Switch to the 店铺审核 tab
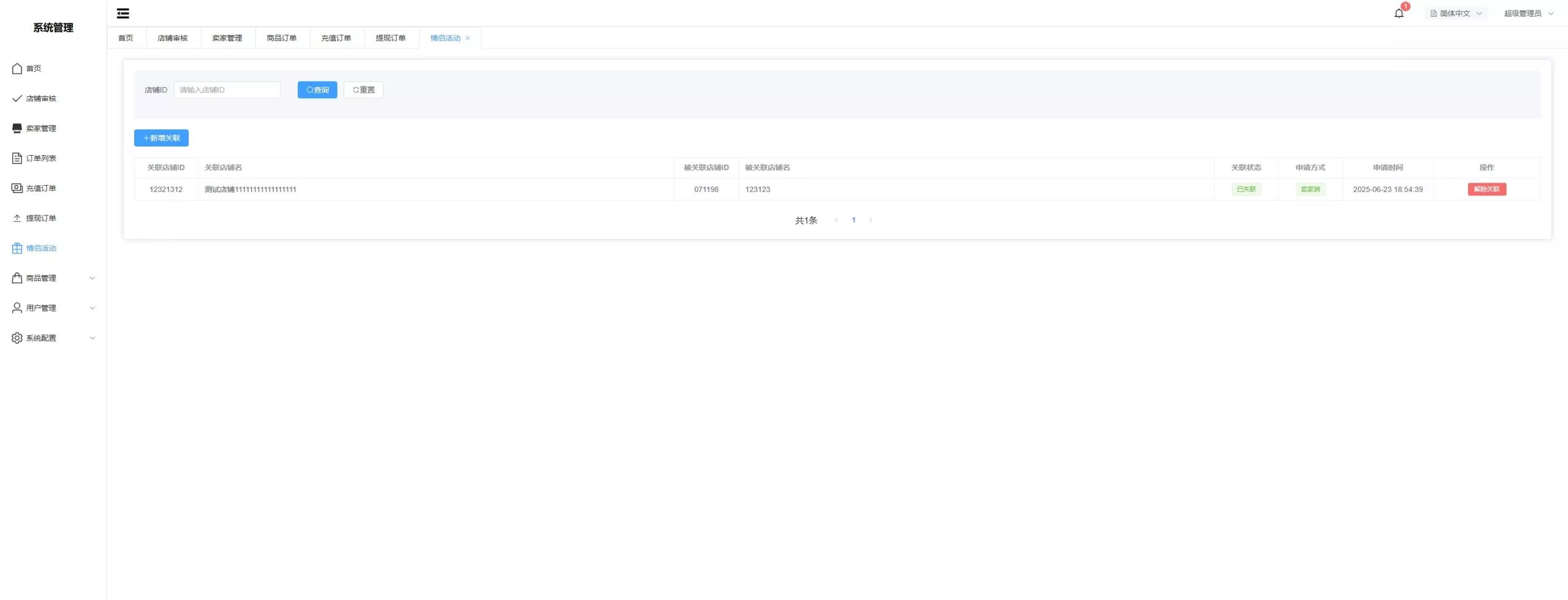 tap(173, 38)
